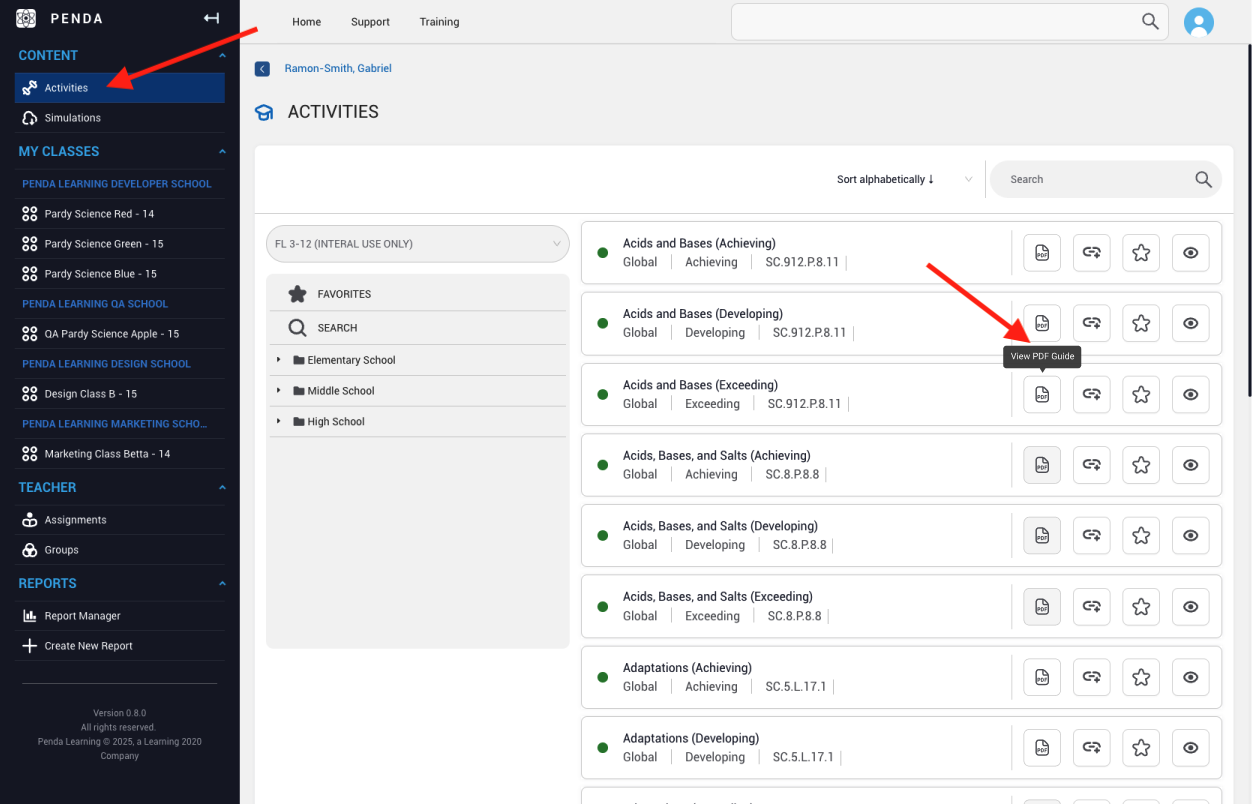The image size is (1260, 804).
Task: Click link icon for Acids, Bases, and Salts (Exceeding)
Action: click(1091, 606)
